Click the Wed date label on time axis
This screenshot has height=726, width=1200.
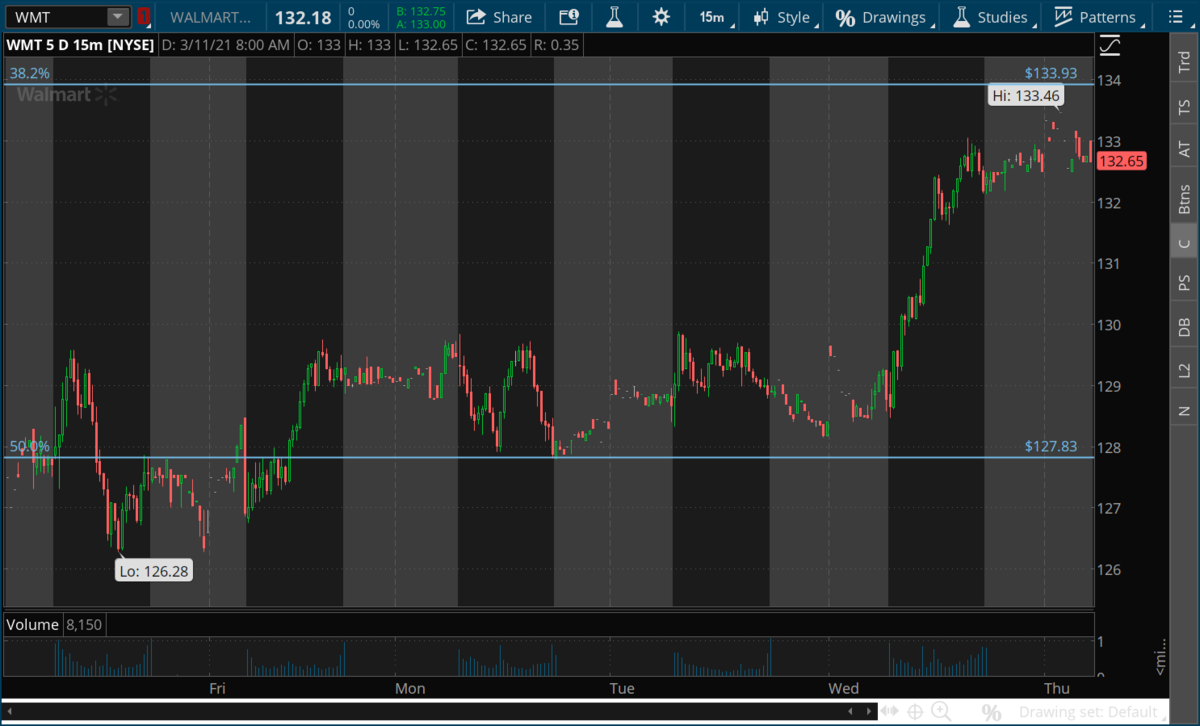pyautogui.click(x=844, y=688)
